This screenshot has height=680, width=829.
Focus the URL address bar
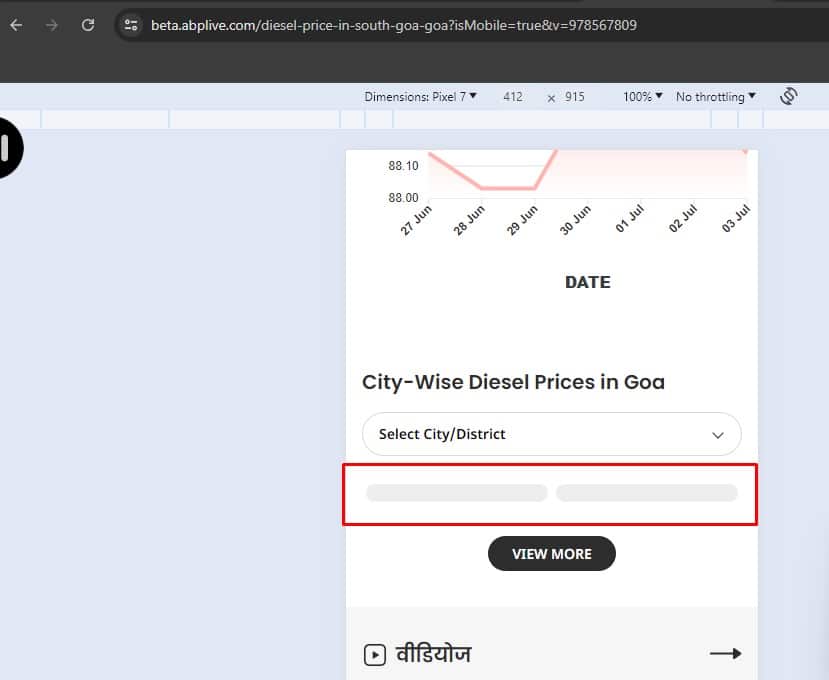pyautogui.click(x=400, y=25)
